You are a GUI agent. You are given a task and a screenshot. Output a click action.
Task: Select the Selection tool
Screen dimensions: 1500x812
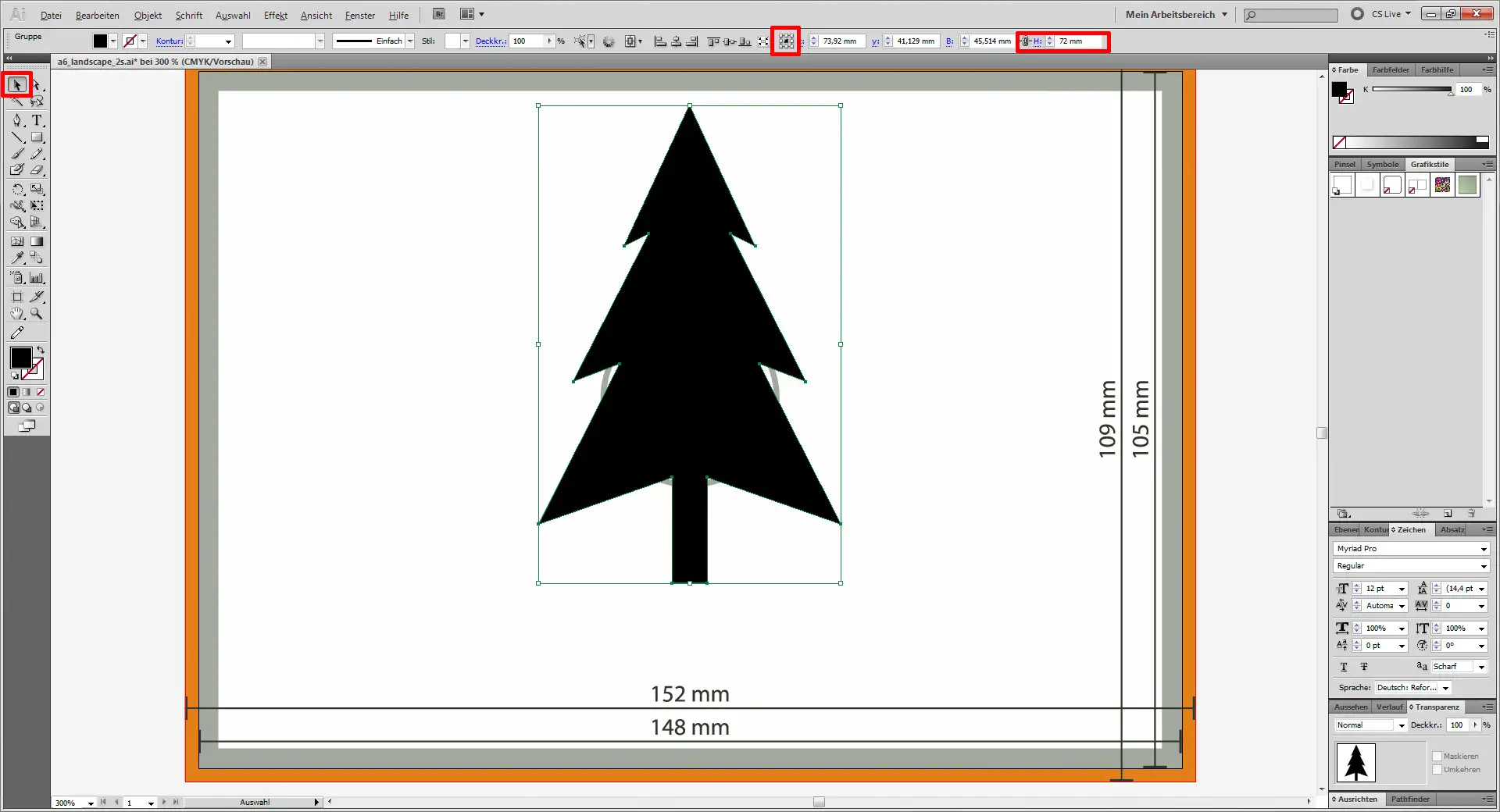[x=17, y=85]
